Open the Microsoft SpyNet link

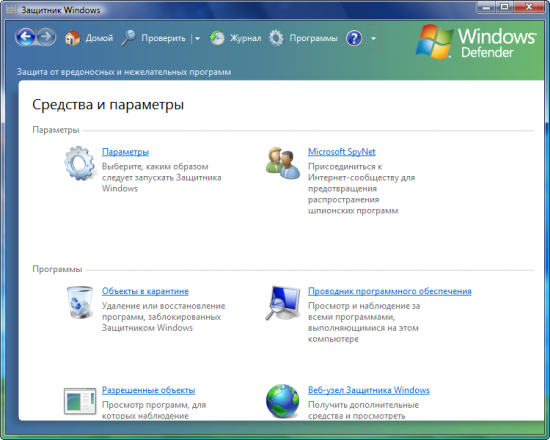[x=342, y=152]
